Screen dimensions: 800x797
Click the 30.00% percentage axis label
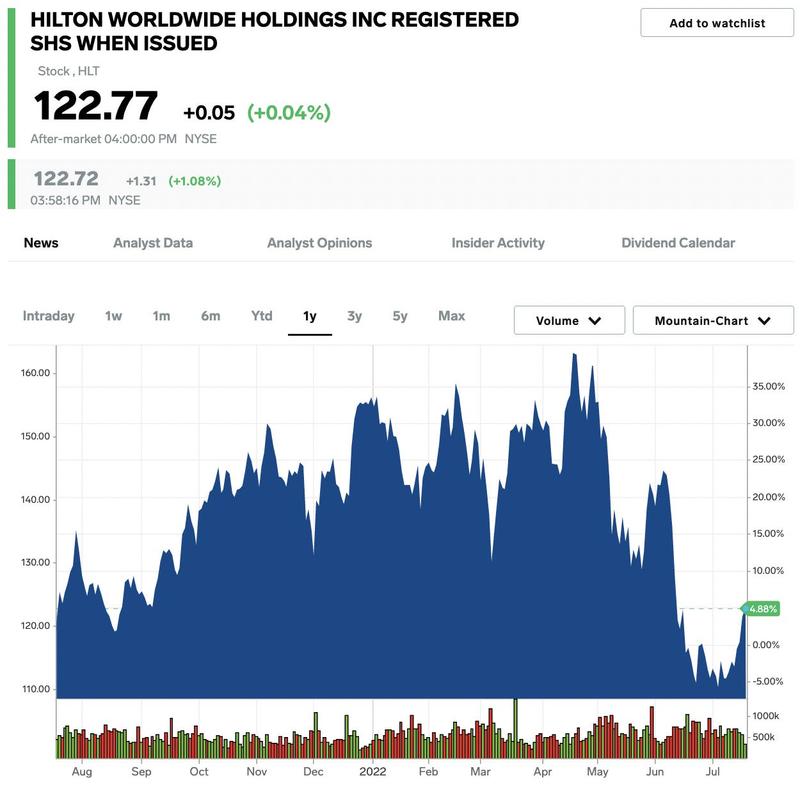(768, 423)
